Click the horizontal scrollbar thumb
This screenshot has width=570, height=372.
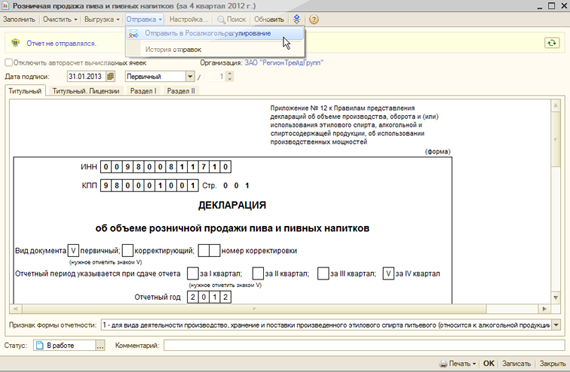click(254, 309)
